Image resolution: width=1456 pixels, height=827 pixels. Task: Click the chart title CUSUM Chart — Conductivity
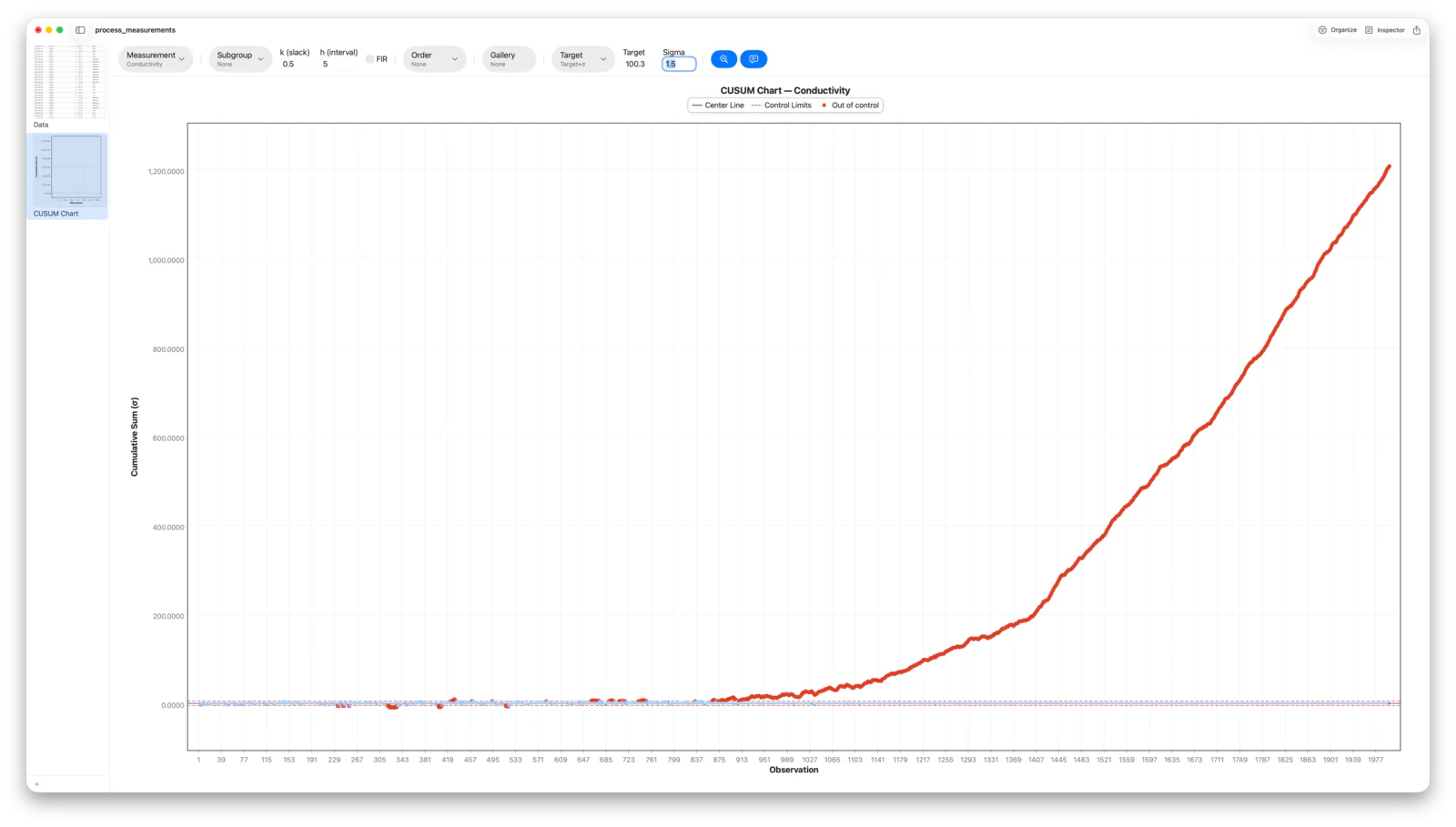click(785, 90)
